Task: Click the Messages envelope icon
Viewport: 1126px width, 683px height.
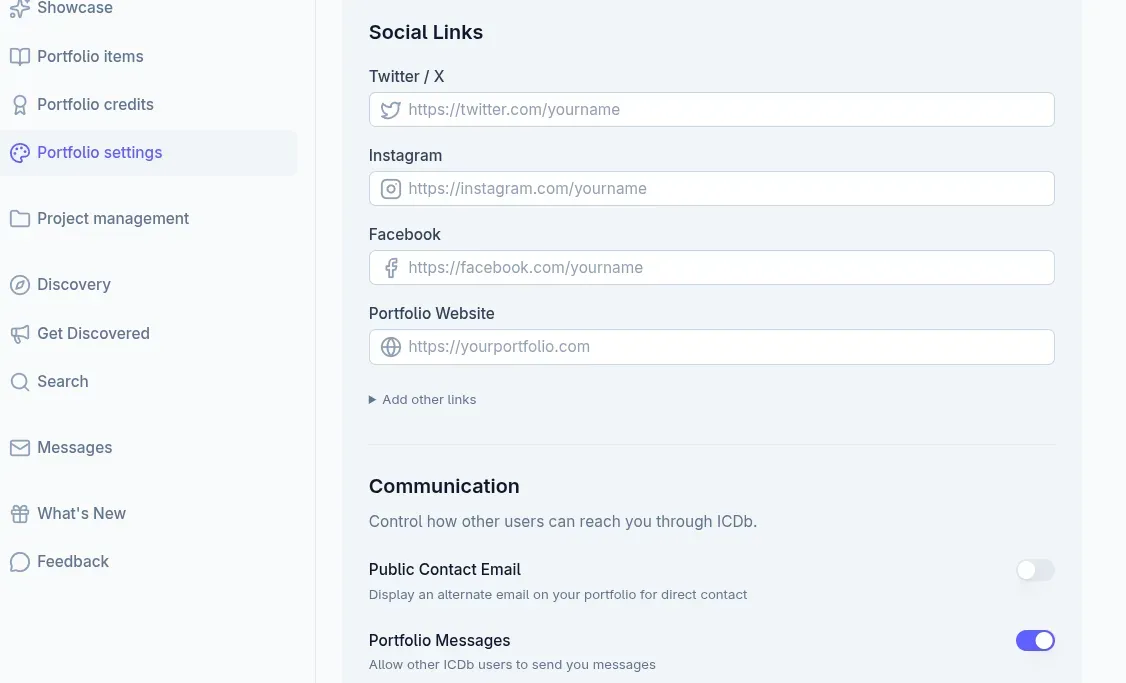Action: pos(20,447)
